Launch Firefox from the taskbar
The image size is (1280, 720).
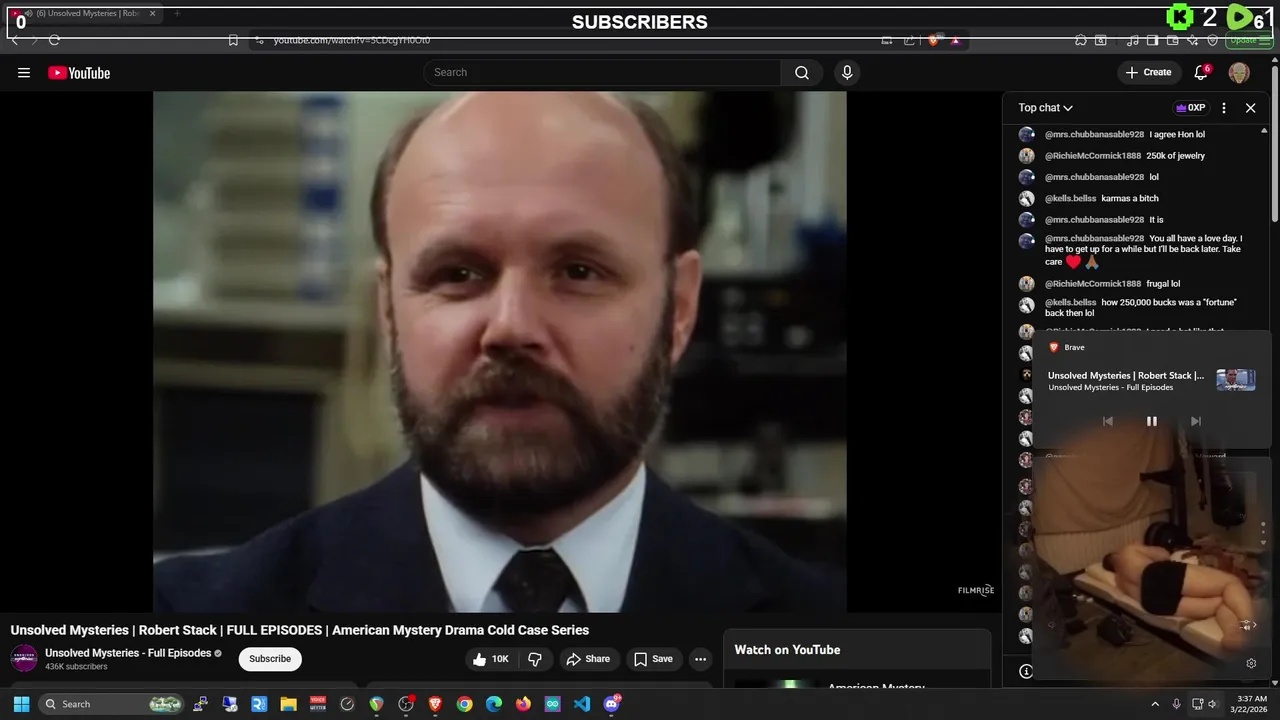coord(523,704)
